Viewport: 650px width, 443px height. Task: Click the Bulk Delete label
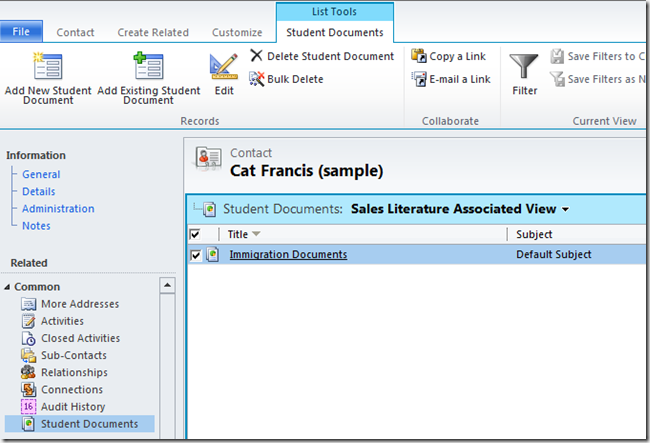295,79
